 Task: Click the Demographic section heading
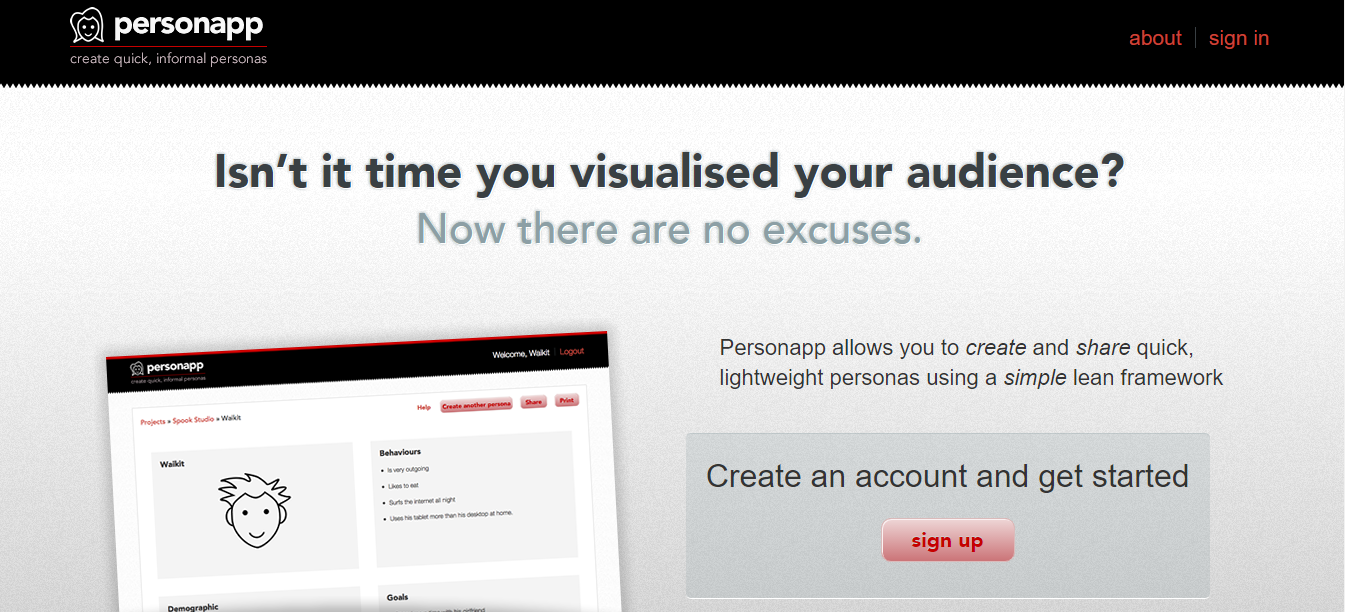[x=193, y=606]
